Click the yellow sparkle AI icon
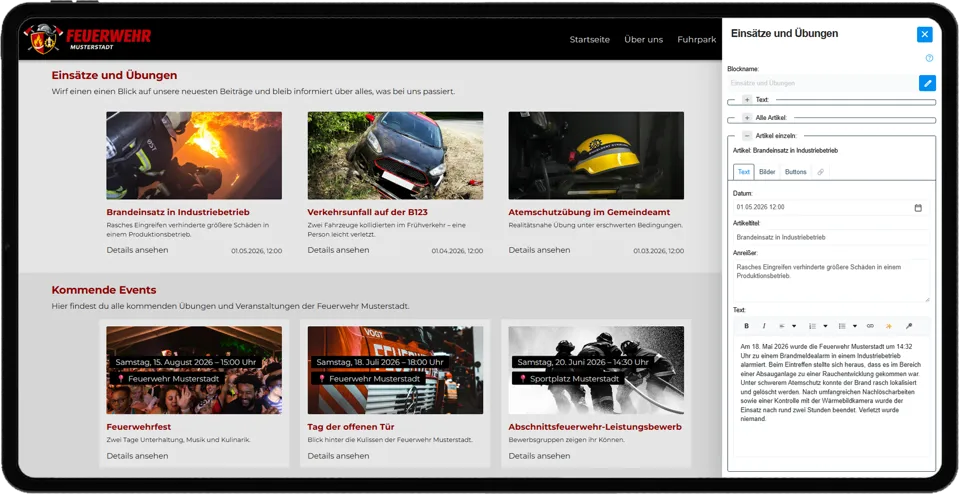 [x=888, y=326]
